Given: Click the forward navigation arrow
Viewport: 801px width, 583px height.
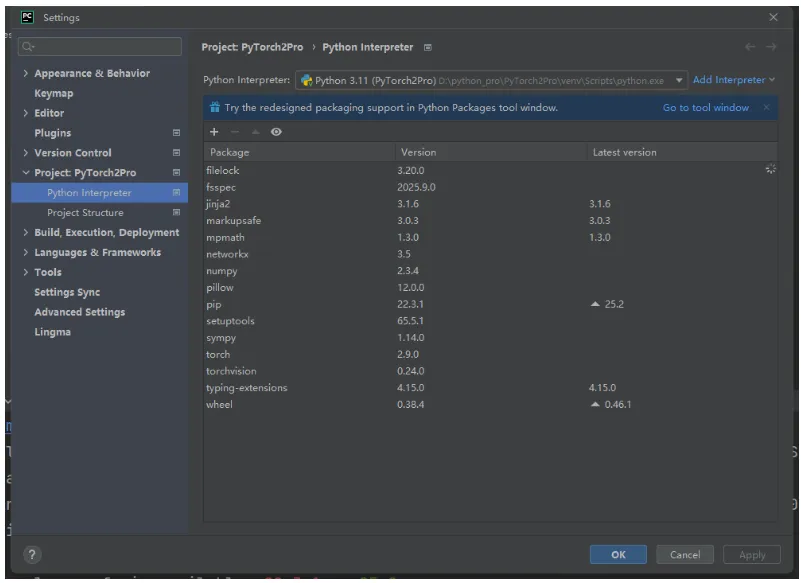Looking at the screenshot, I should pos(771,47).
